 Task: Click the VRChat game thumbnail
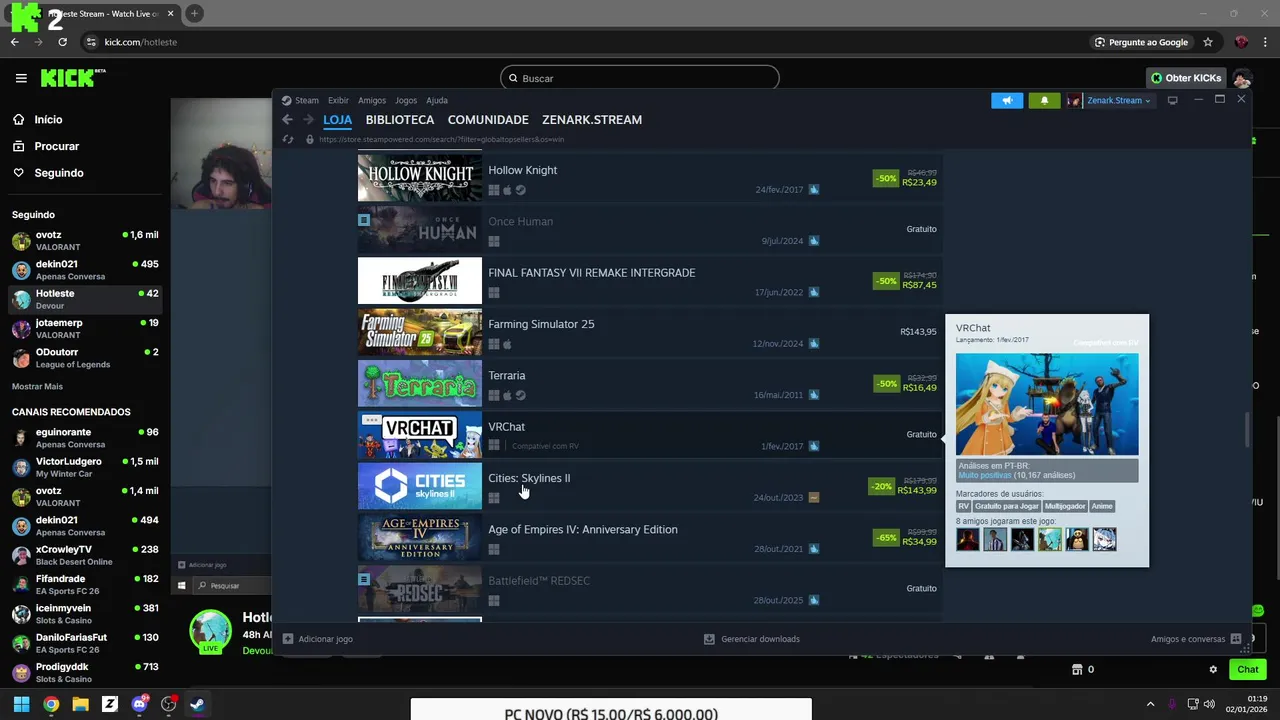pyautogui.click(x=420, y=435)
